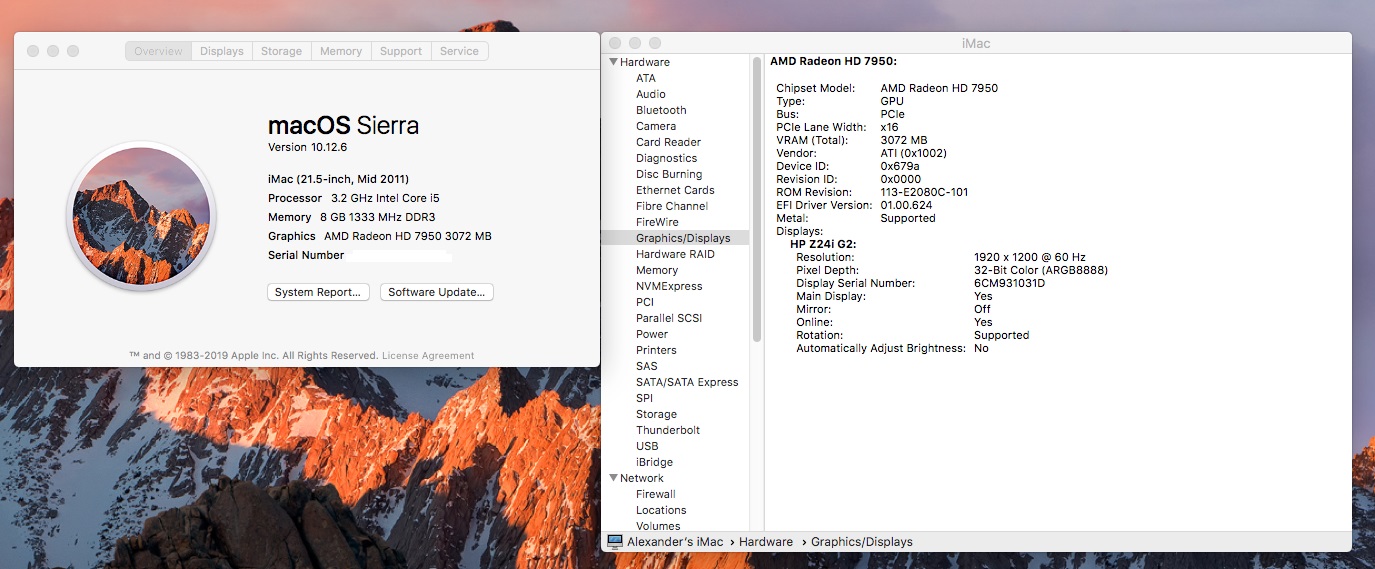Select PCI in the sidebar
This screenshot has height=569, width=1375.
(645, 302)
